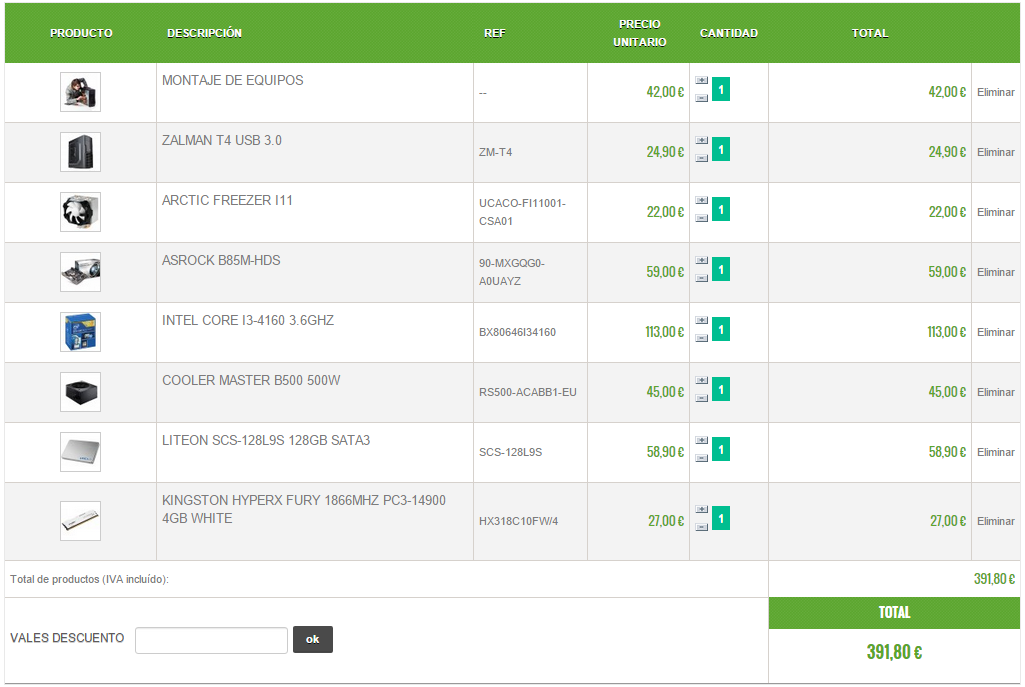This screenshot has width=1025, height=687.
Task: Open LITEON SCS-128L9S 128GB SATA3 link
Action: pyautogui.click(x=266, y=441)
